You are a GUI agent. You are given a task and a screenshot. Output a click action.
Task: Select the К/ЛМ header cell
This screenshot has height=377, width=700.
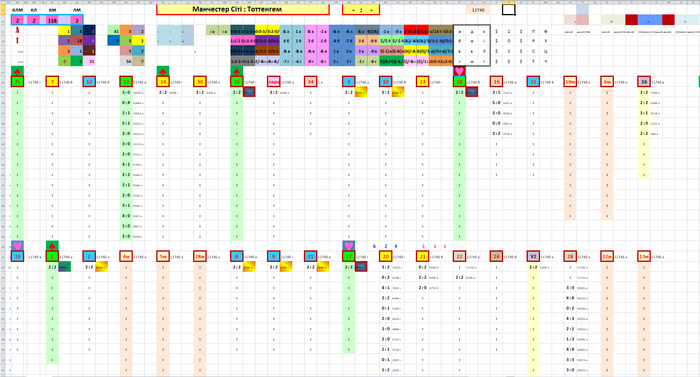click(x=17, y=9)
